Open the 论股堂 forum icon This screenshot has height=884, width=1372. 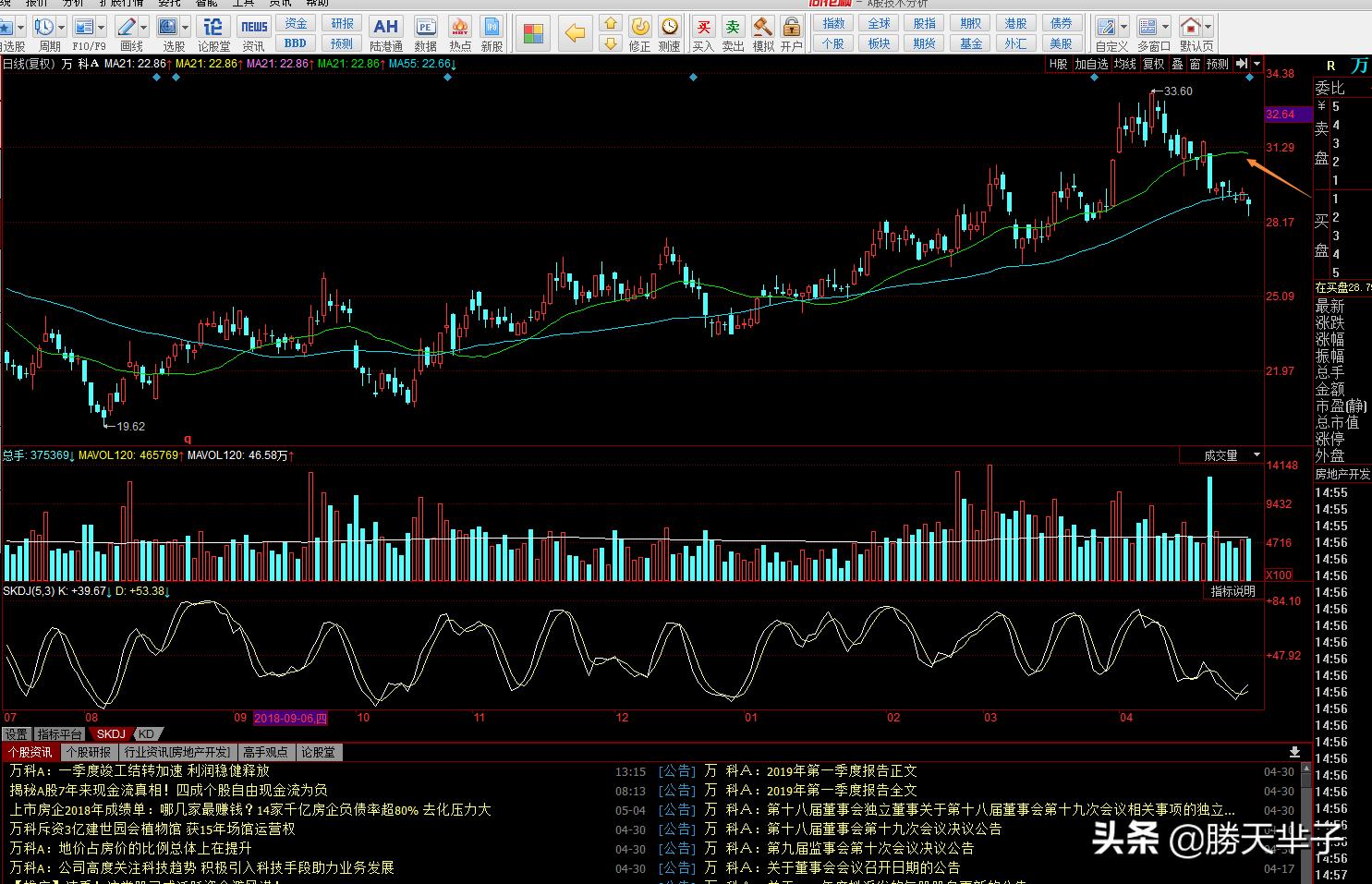213,28
